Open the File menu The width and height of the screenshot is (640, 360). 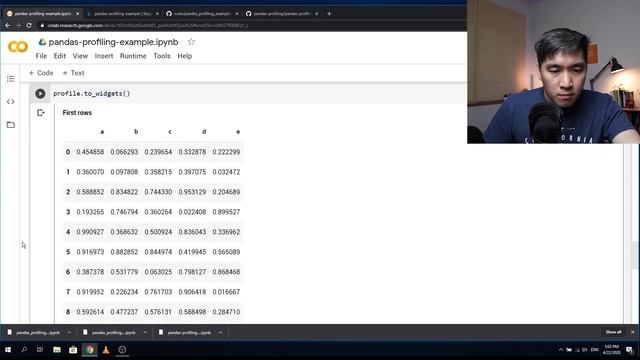[41, 56]
